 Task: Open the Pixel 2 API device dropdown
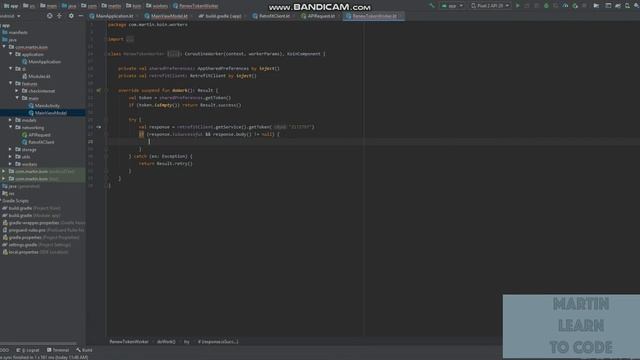490,6
